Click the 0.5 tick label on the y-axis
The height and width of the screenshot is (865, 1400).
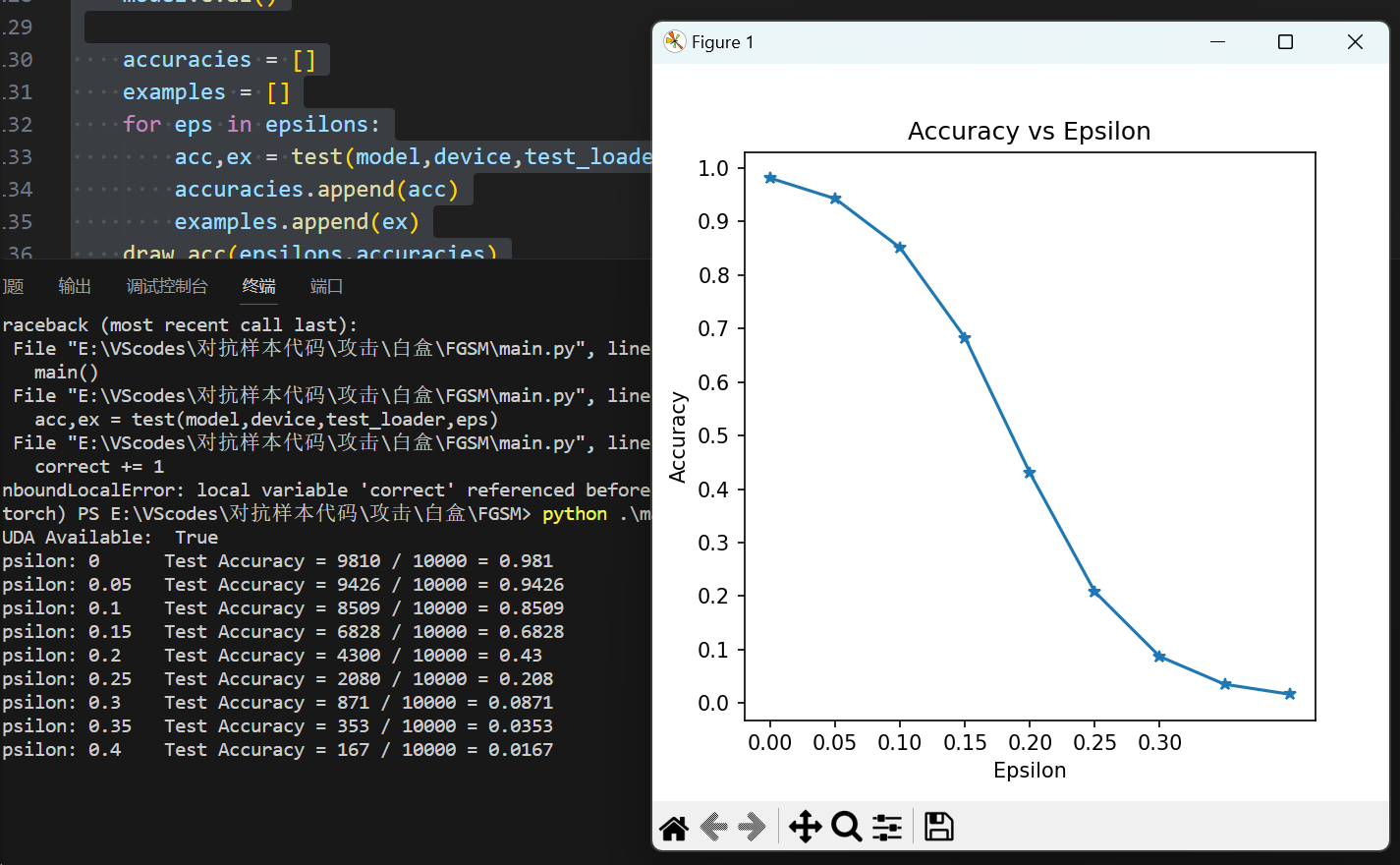pos(713,435)
